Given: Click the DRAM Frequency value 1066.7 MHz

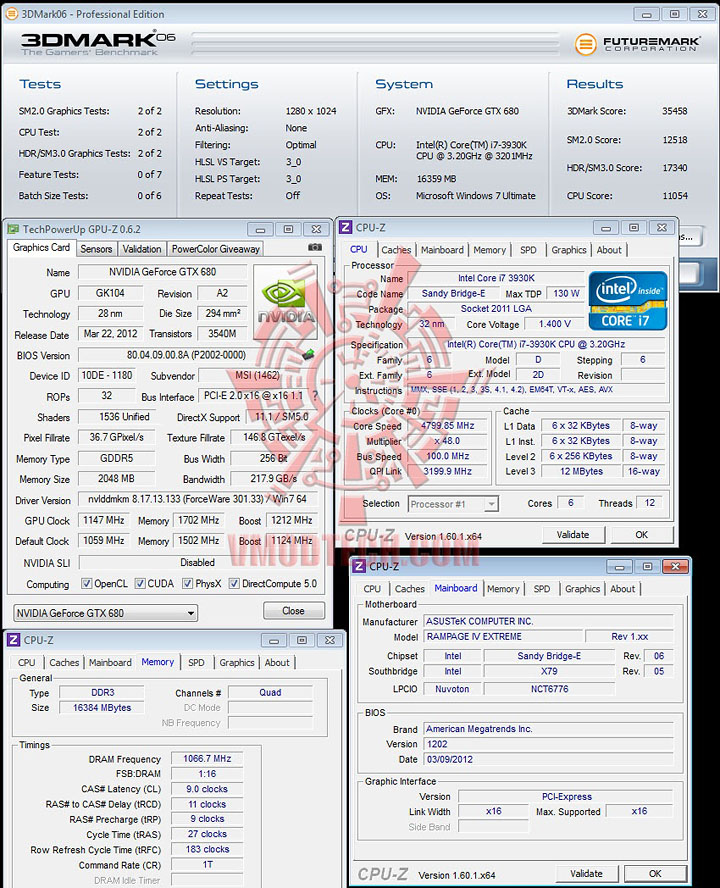Looking at the screenshot, I should coord(207,758).
